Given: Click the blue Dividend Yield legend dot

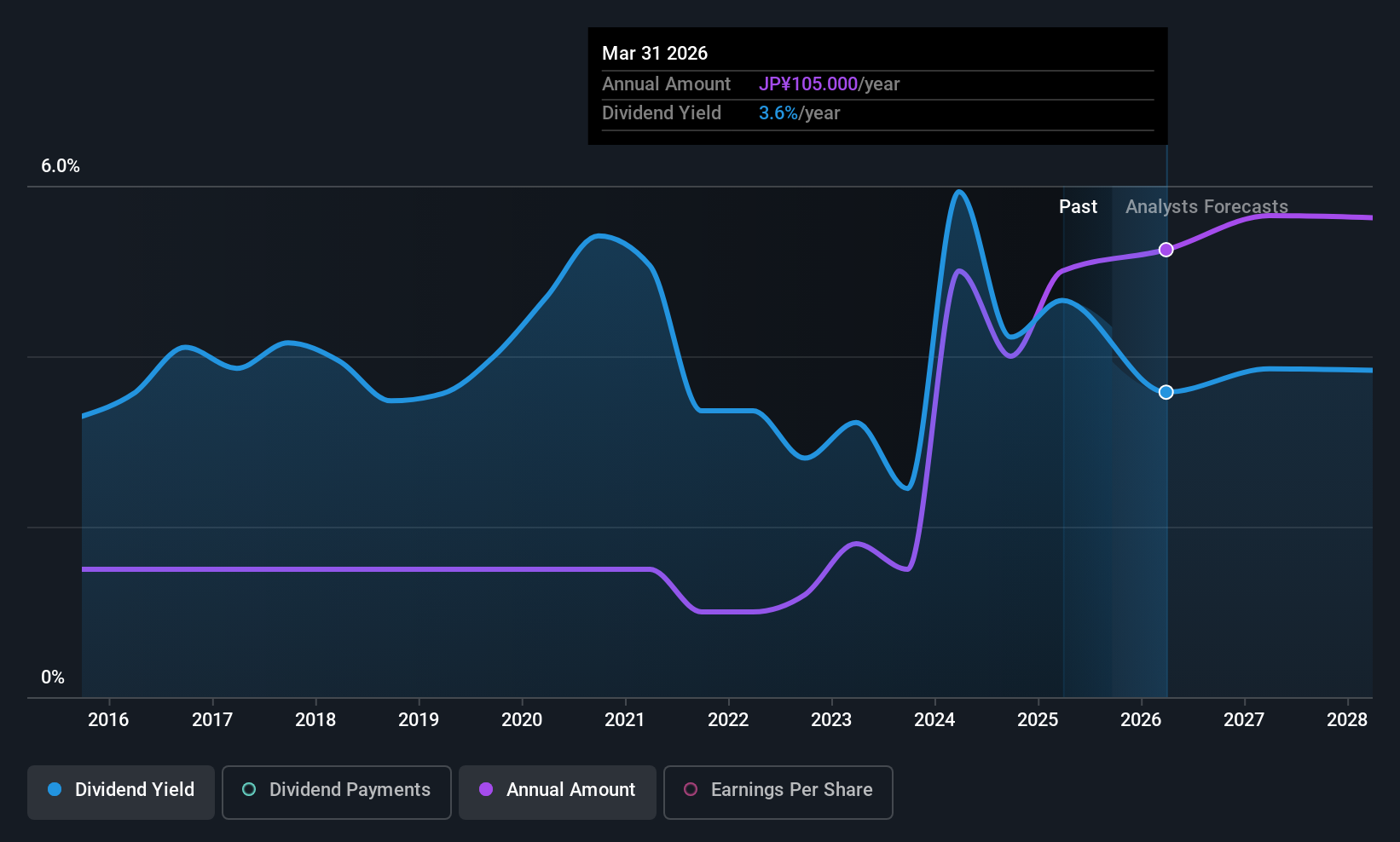Looking at the screenshot, I should pos(55,789).
